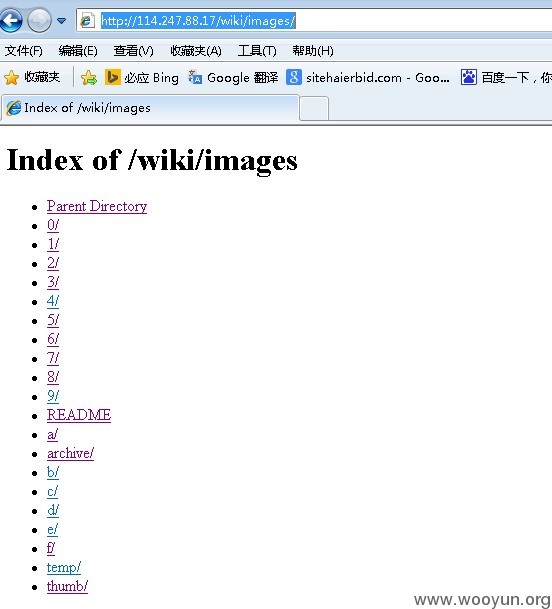Open the 查看(V) menu
The width and height of the screenshot is (552, 609).
click(133, 50)
